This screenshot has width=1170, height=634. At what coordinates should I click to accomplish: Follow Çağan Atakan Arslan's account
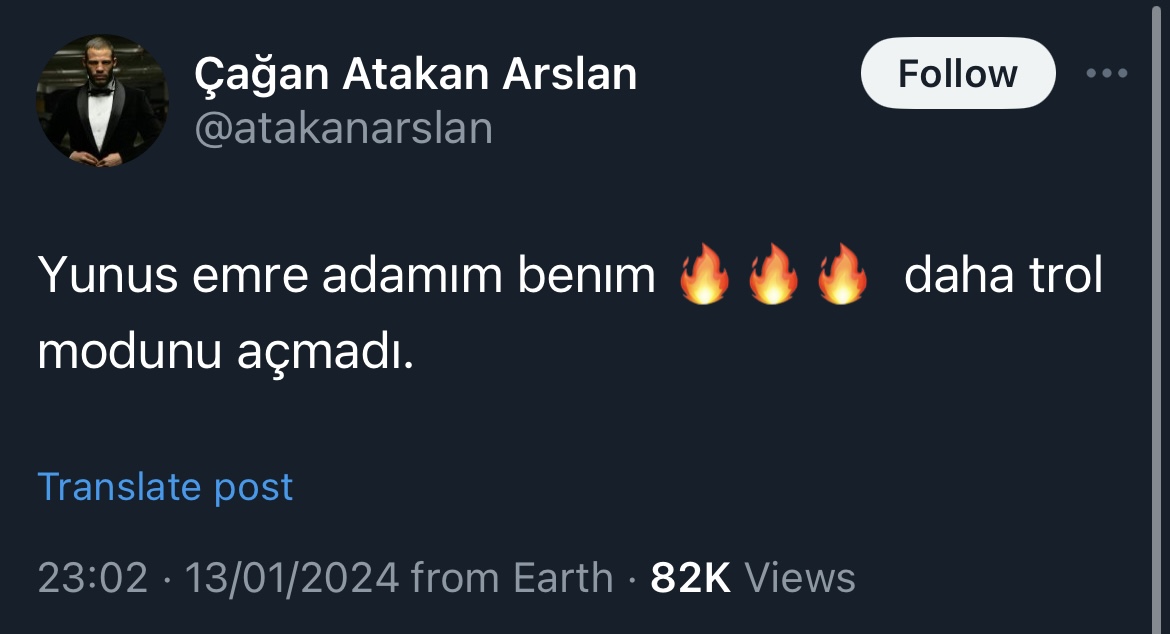coord(958,73)
